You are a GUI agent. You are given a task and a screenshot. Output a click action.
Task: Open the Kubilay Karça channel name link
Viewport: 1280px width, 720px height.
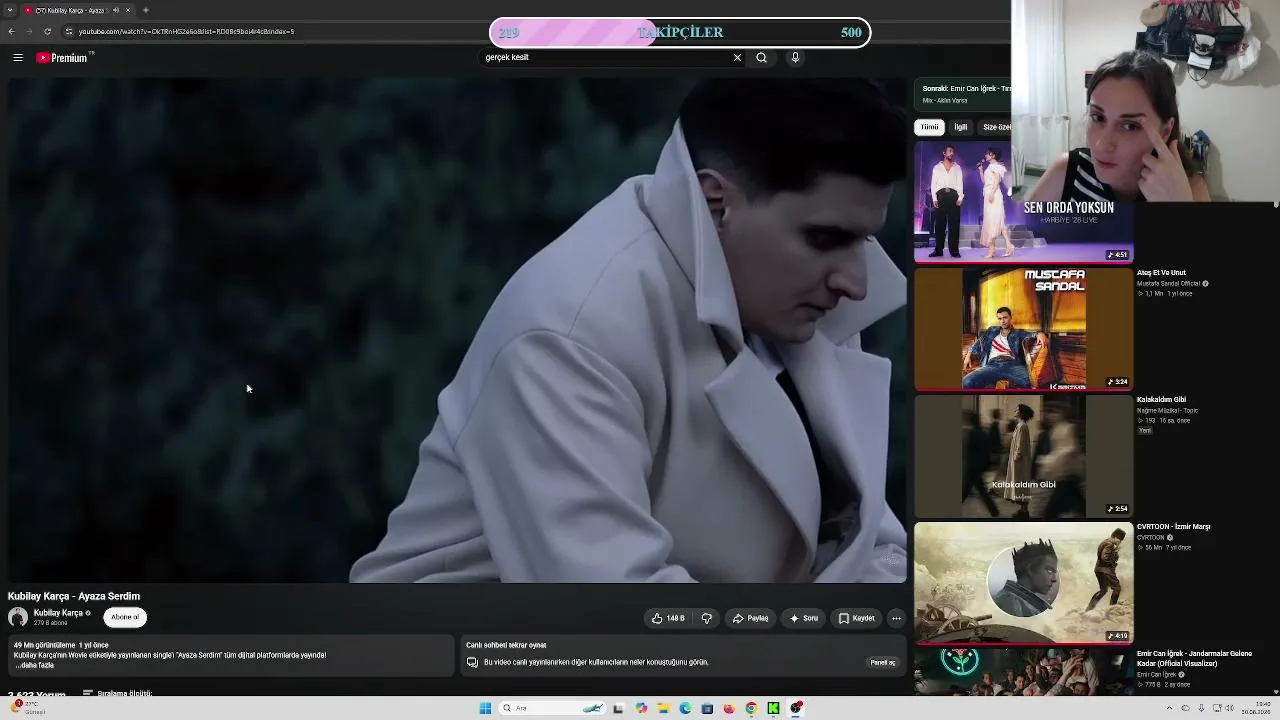(x=58, y=613)
